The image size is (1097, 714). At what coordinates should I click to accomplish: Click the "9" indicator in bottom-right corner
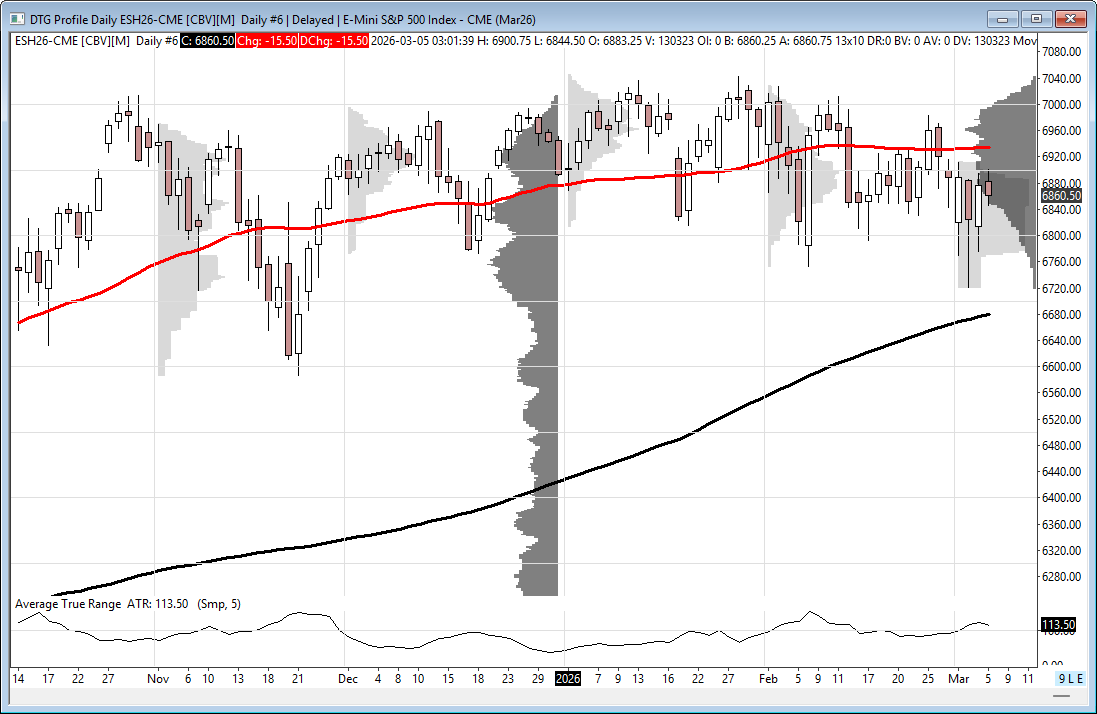coord(1063,679)
